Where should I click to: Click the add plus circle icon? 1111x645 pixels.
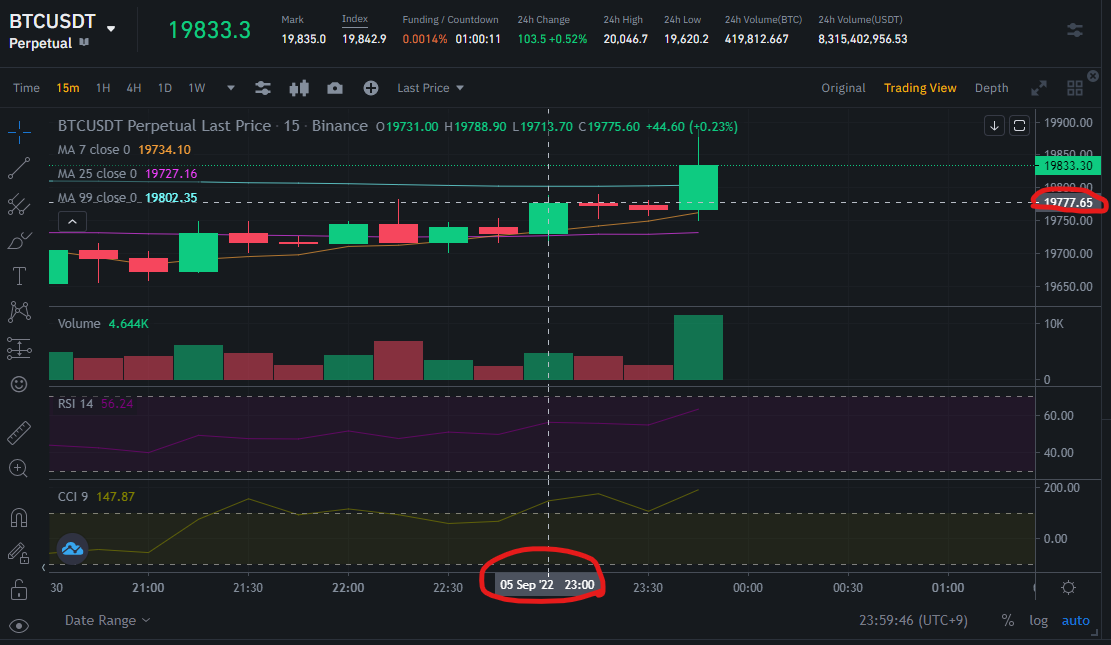[371, 88]
